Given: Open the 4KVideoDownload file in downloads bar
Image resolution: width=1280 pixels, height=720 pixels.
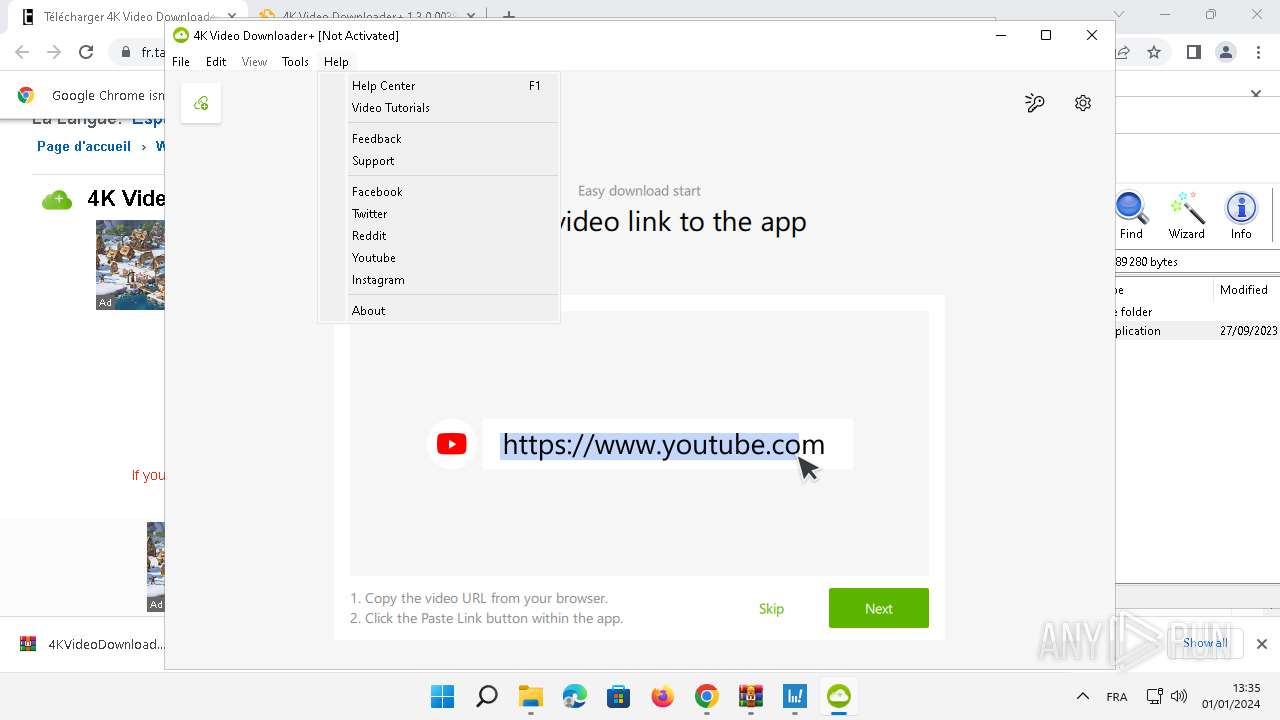Looking at the screenshot, I should (x=93, y=644).
